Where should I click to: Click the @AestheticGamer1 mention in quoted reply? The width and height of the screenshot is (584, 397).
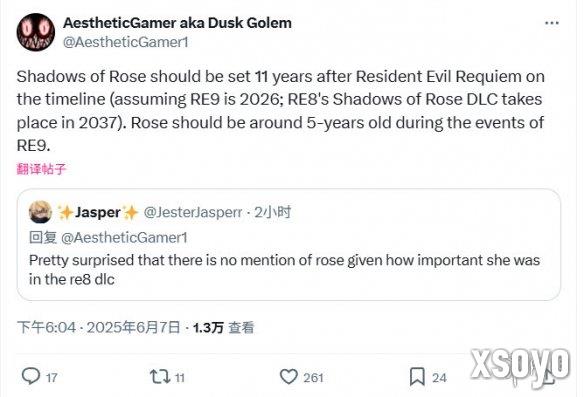click(x=124, y=238)
